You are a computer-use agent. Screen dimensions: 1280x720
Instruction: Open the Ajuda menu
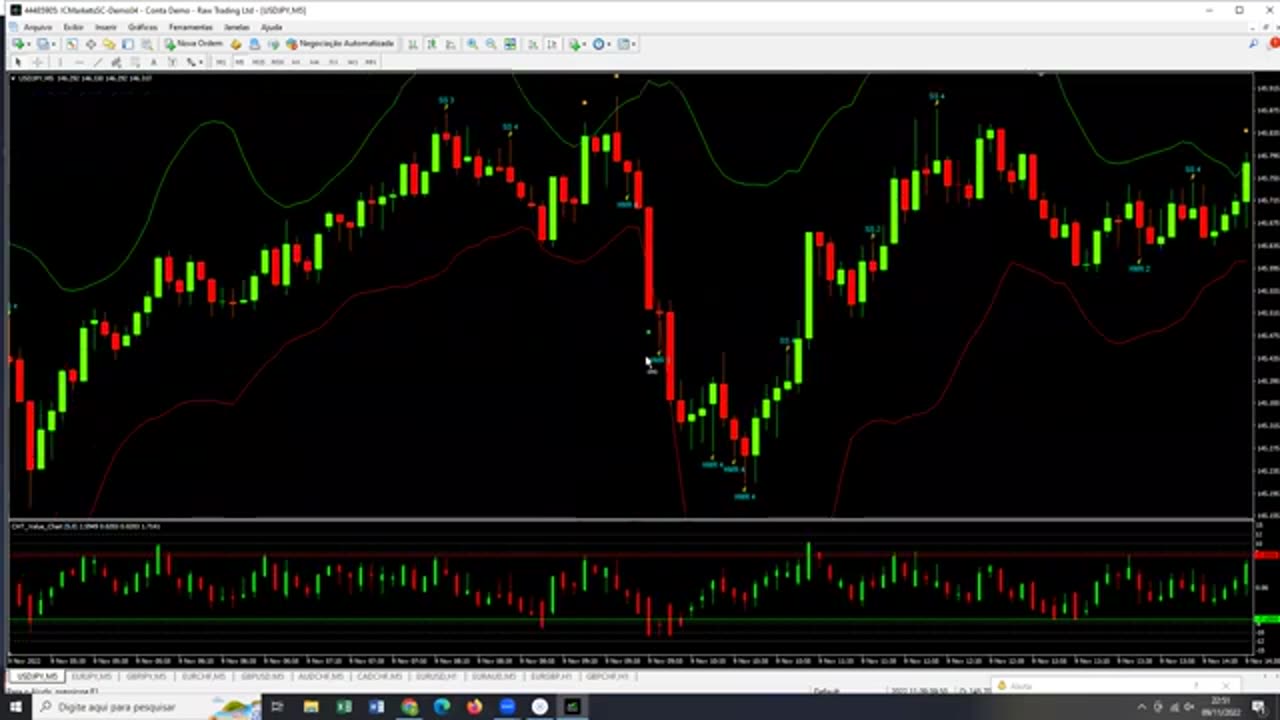271,27
